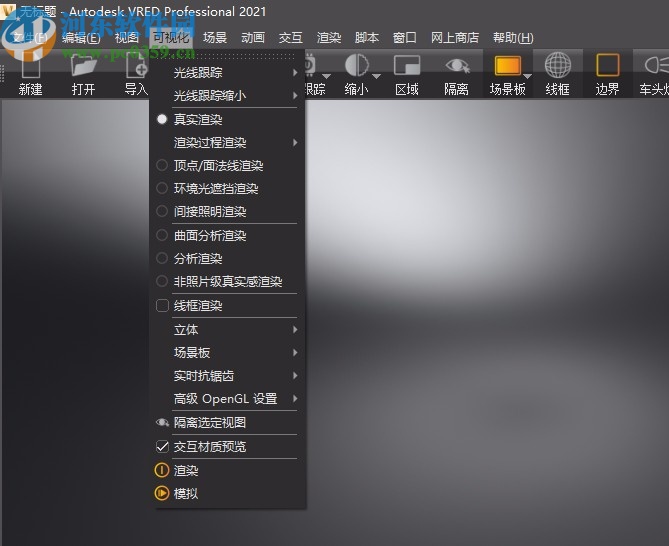Screen dimensions: 669x546
Task: Open the 场景 menu
Action: pos(215,38)
